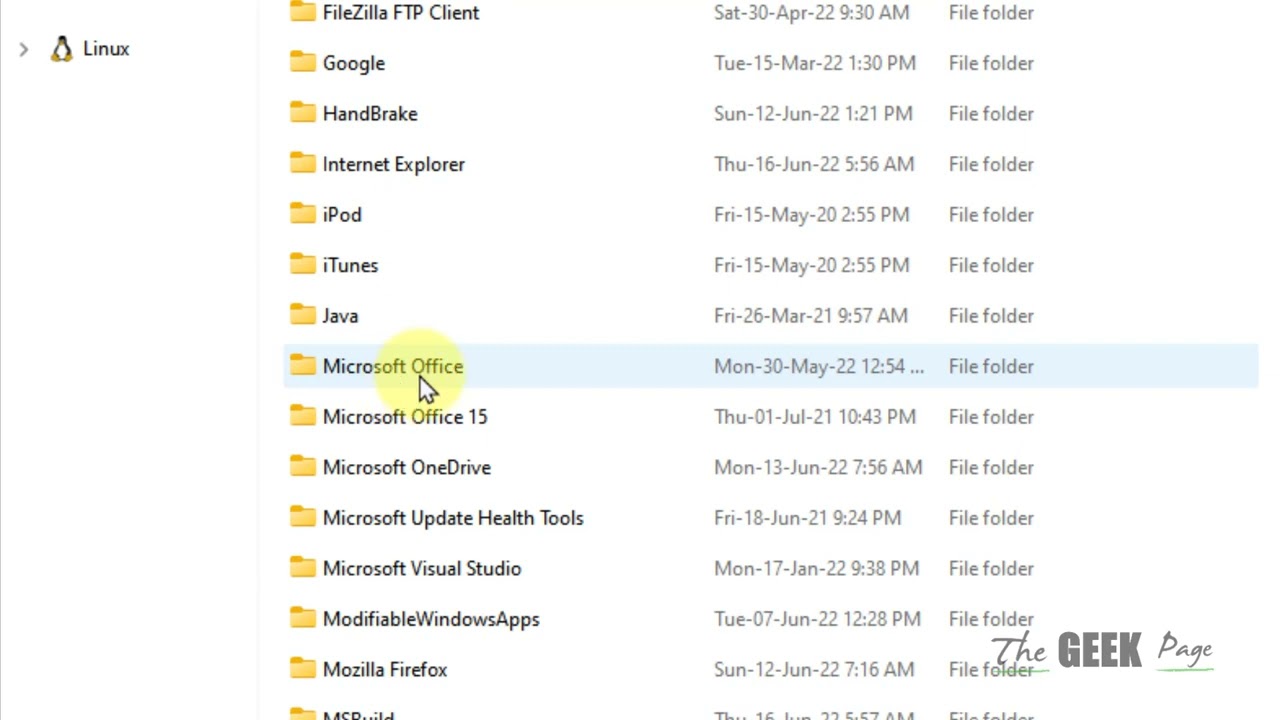Screen dimensions: 1280x720
Task: Click date Tue-15-Mar-22 1:30 PM
Action: 815,63
